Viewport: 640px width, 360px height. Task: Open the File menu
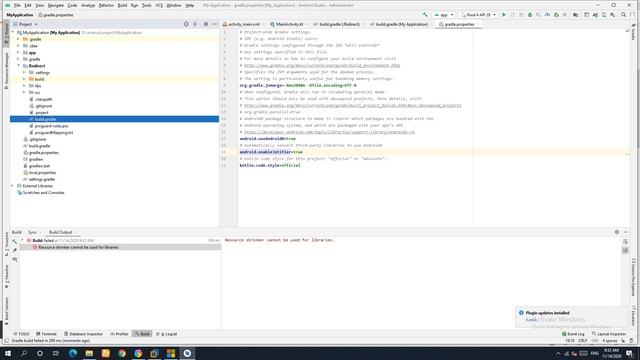pos(17,5)
